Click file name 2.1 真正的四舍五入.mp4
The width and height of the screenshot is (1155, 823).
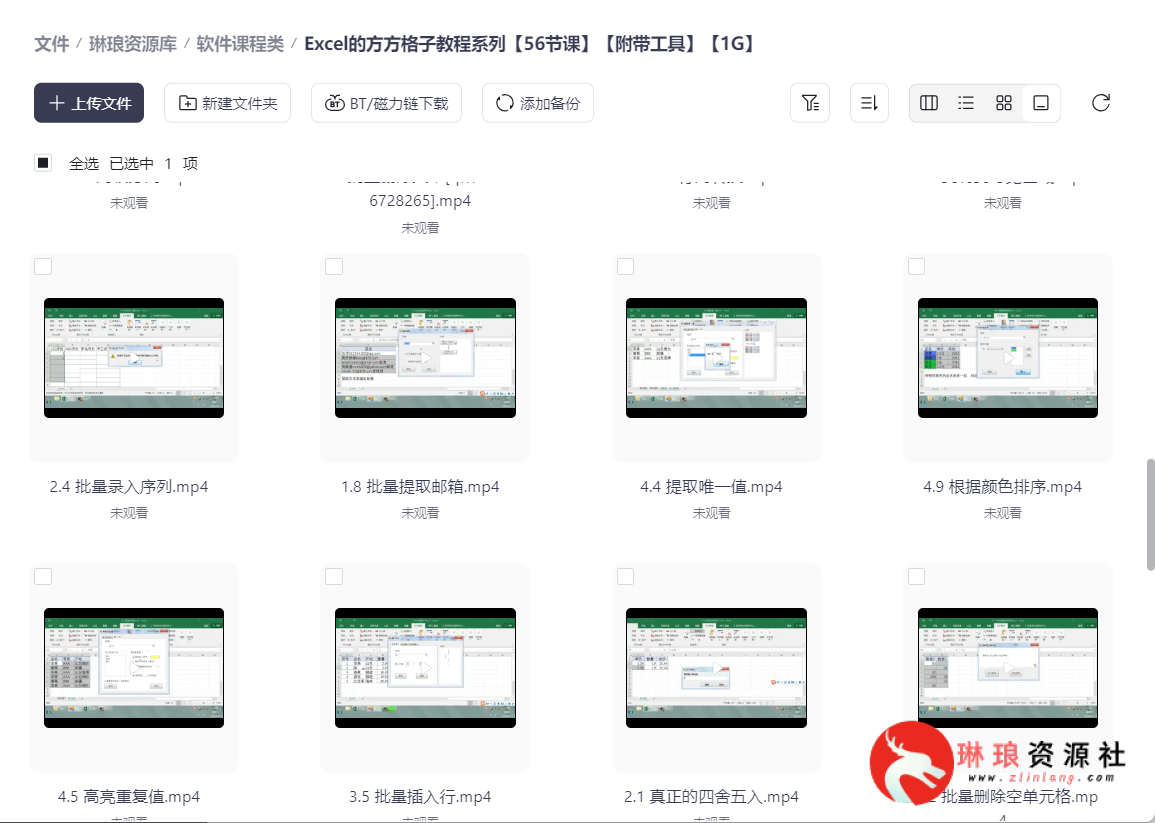point(712,796)
